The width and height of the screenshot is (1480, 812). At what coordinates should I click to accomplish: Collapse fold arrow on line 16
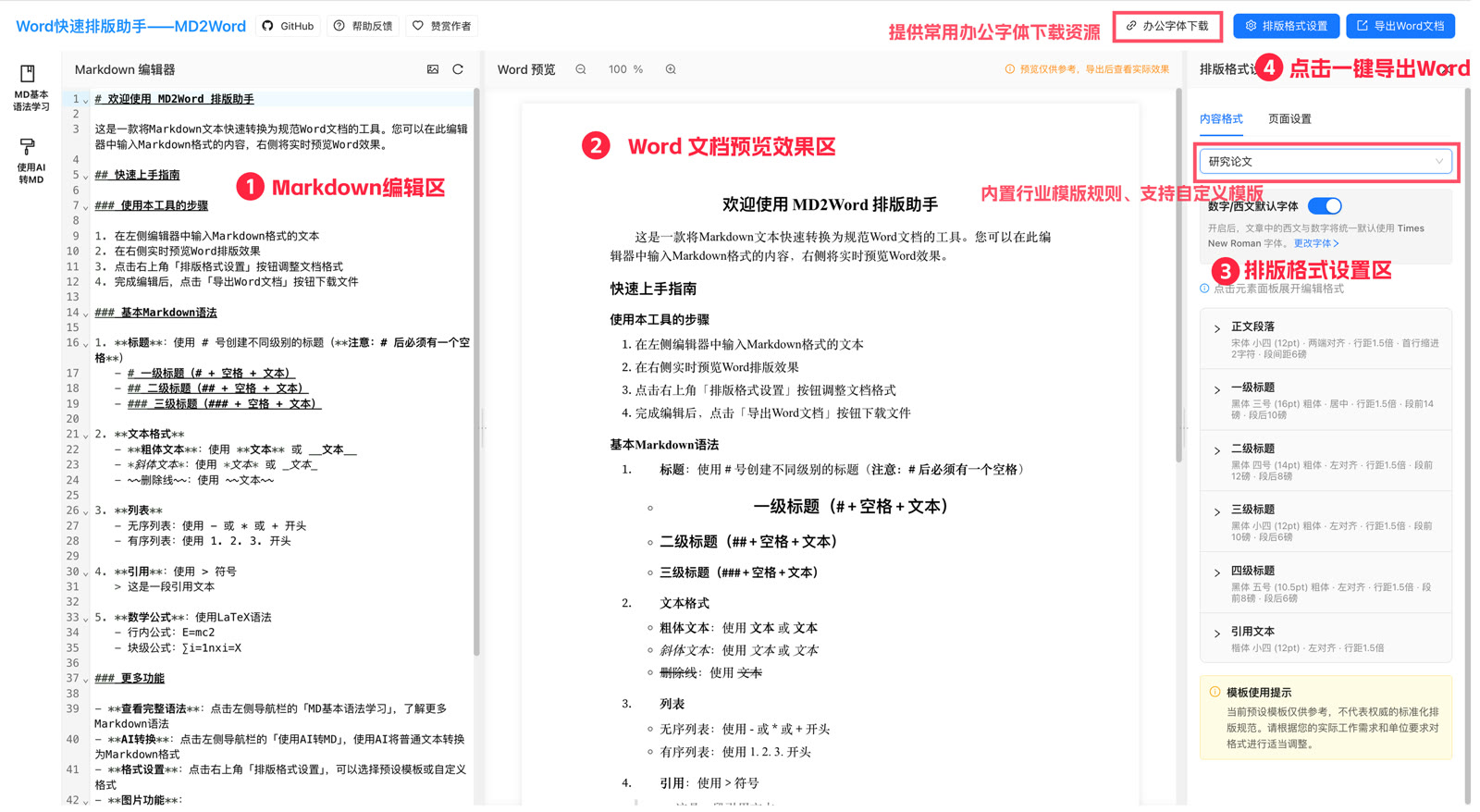coord(86,344)
